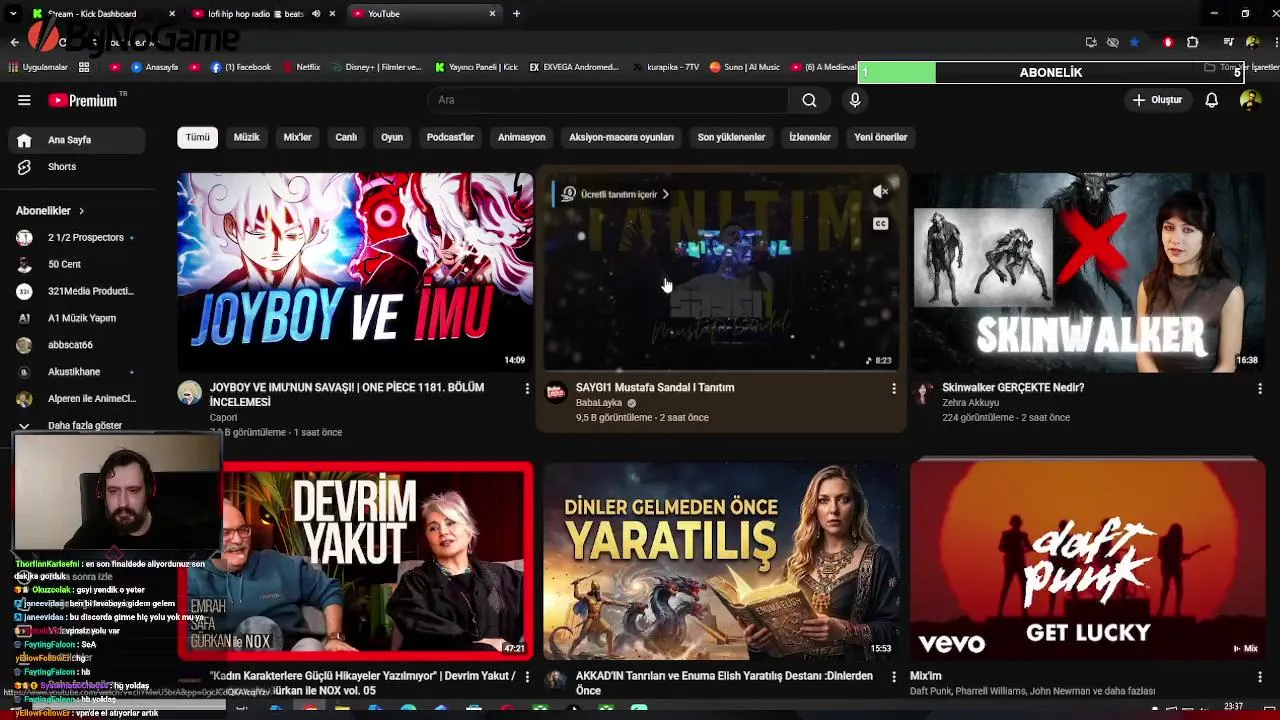This screenshot has width=1280, height=720.
Task: Select the İzlenenler filter chip
Action: 810,137
